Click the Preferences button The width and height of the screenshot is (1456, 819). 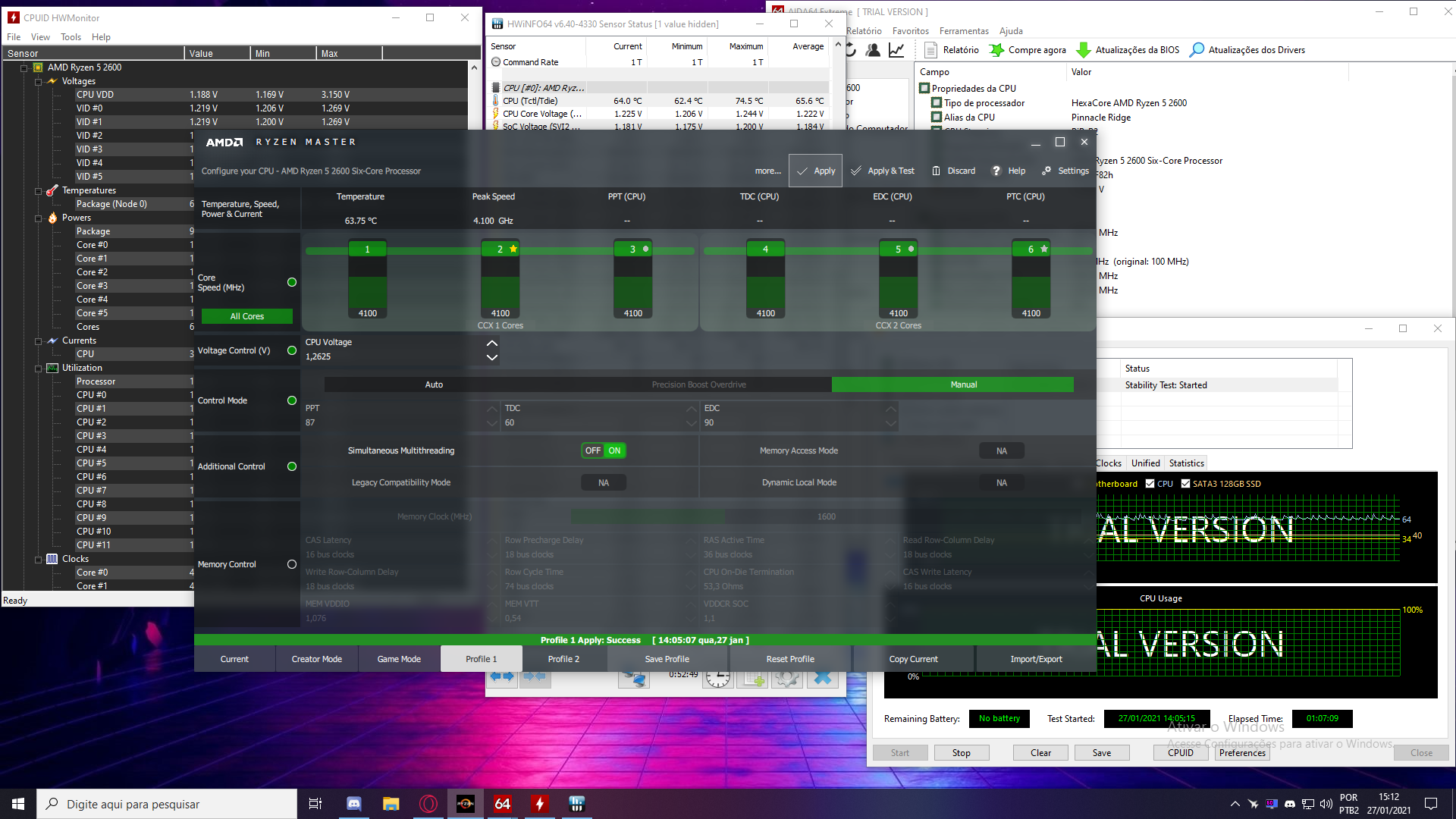[1242, 753]
